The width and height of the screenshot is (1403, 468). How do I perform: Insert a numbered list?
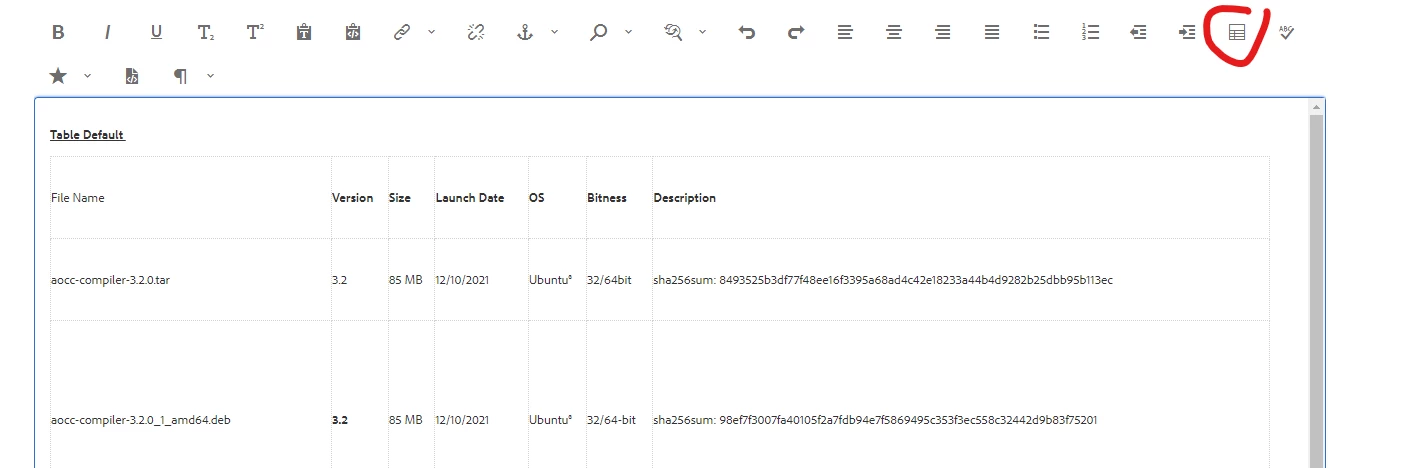[1090, 32]
